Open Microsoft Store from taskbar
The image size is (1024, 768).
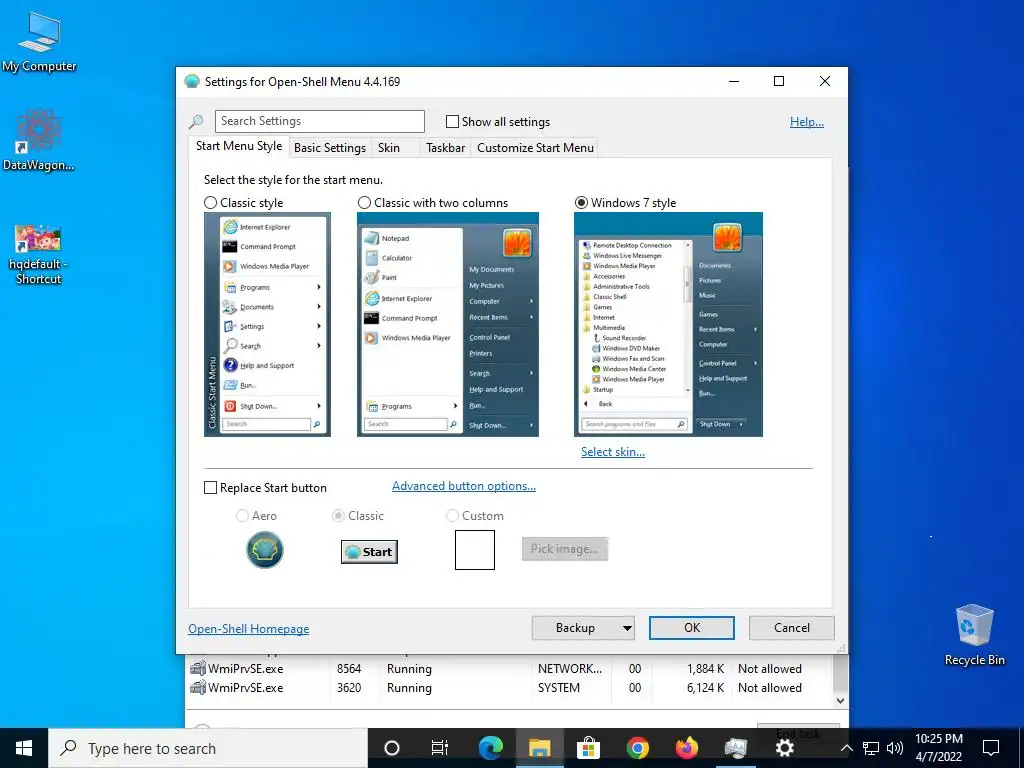pos(588,748)
